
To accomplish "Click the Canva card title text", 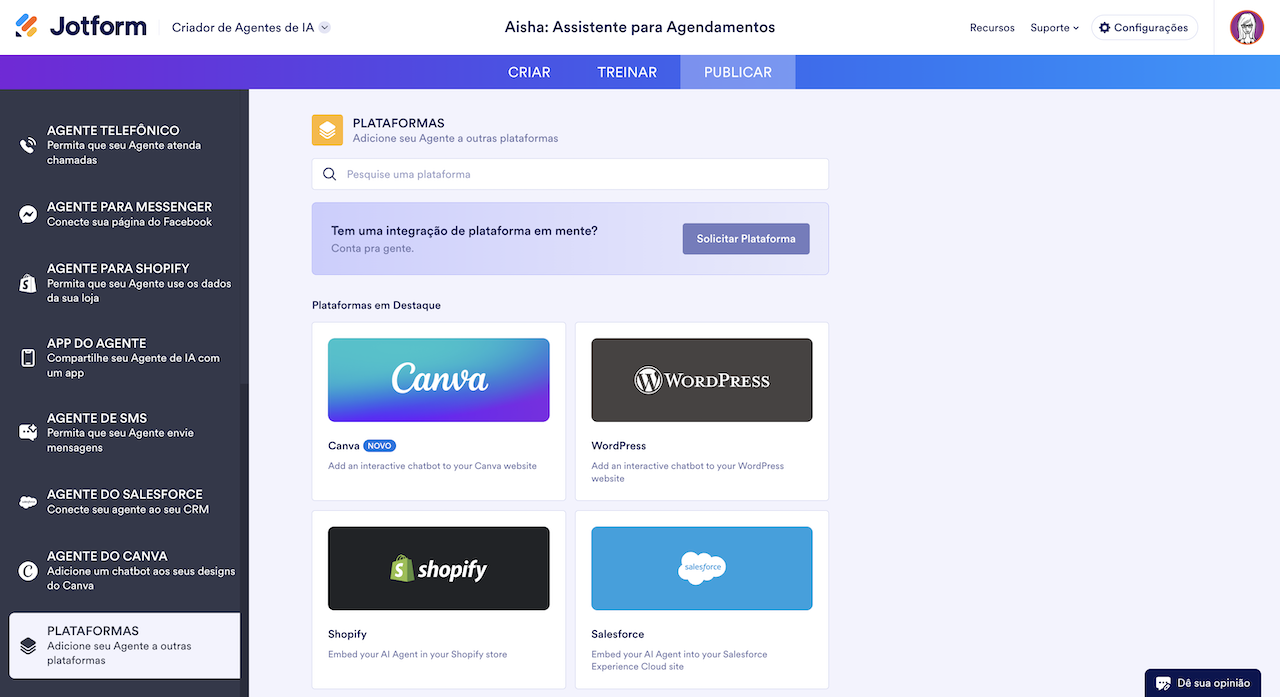I will (344, 446).
